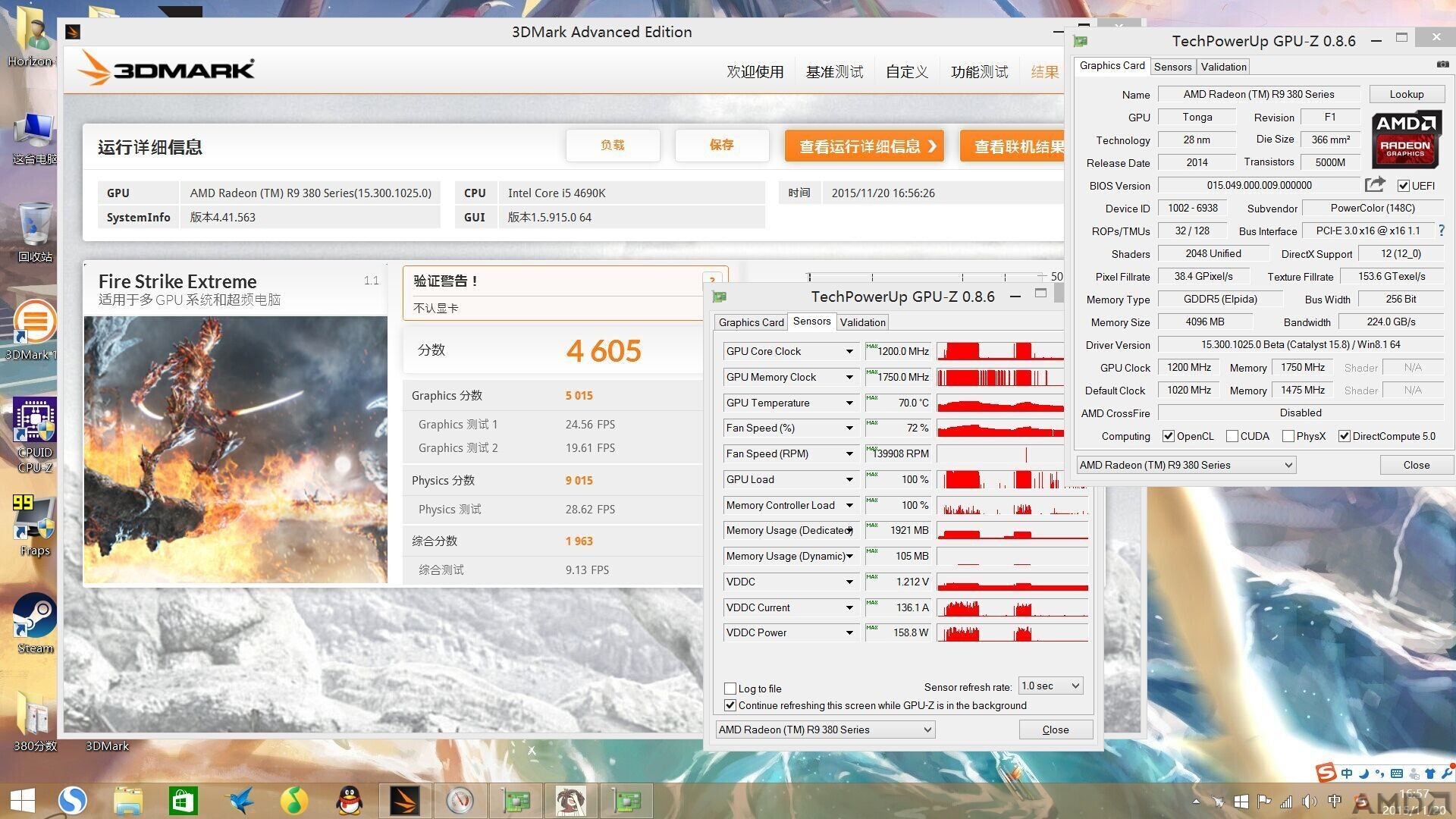
Task: Click the Fire Strike Extreme thumbnail image
Action: pyautogui.click(x=236, y=450)
